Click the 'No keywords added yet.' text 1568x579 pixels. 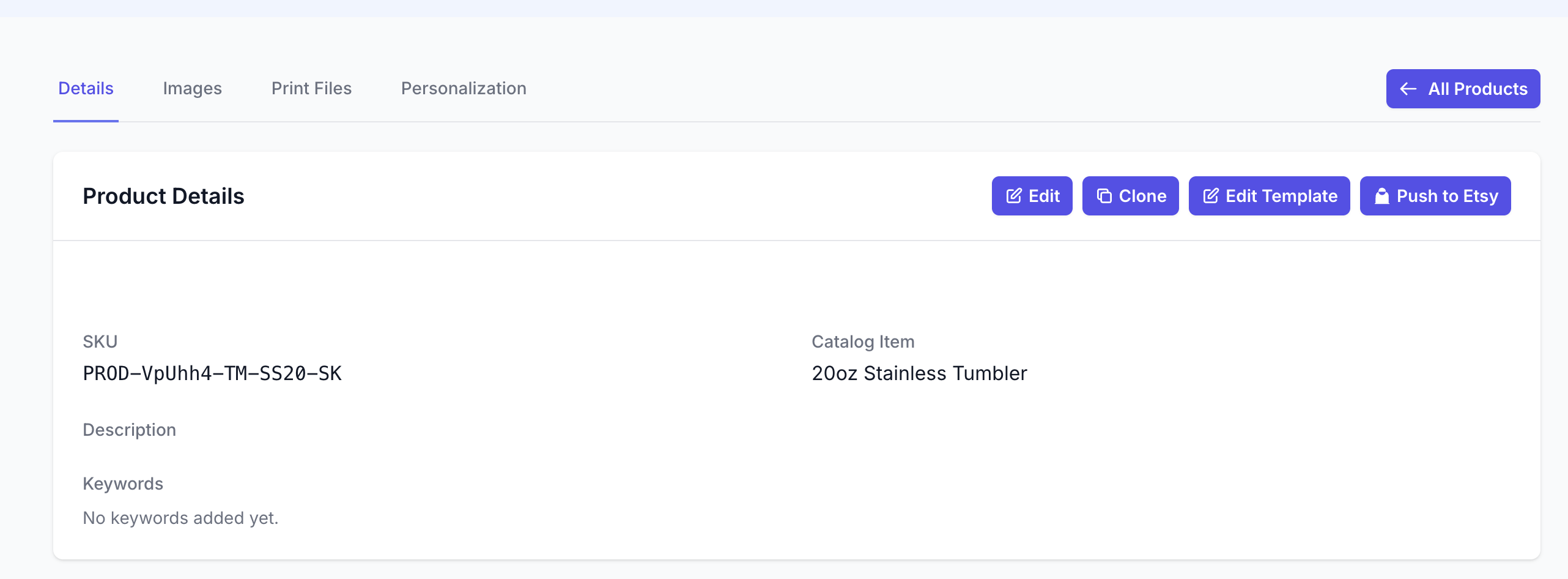point(180,518)
